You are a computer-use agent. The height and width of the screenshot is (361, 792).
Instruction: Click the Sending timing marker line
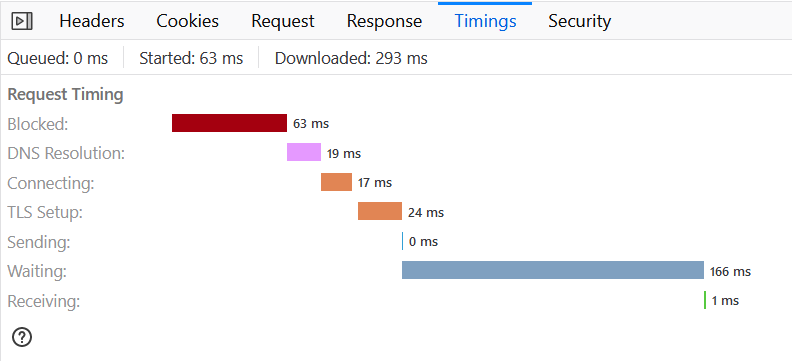point(403,241)
